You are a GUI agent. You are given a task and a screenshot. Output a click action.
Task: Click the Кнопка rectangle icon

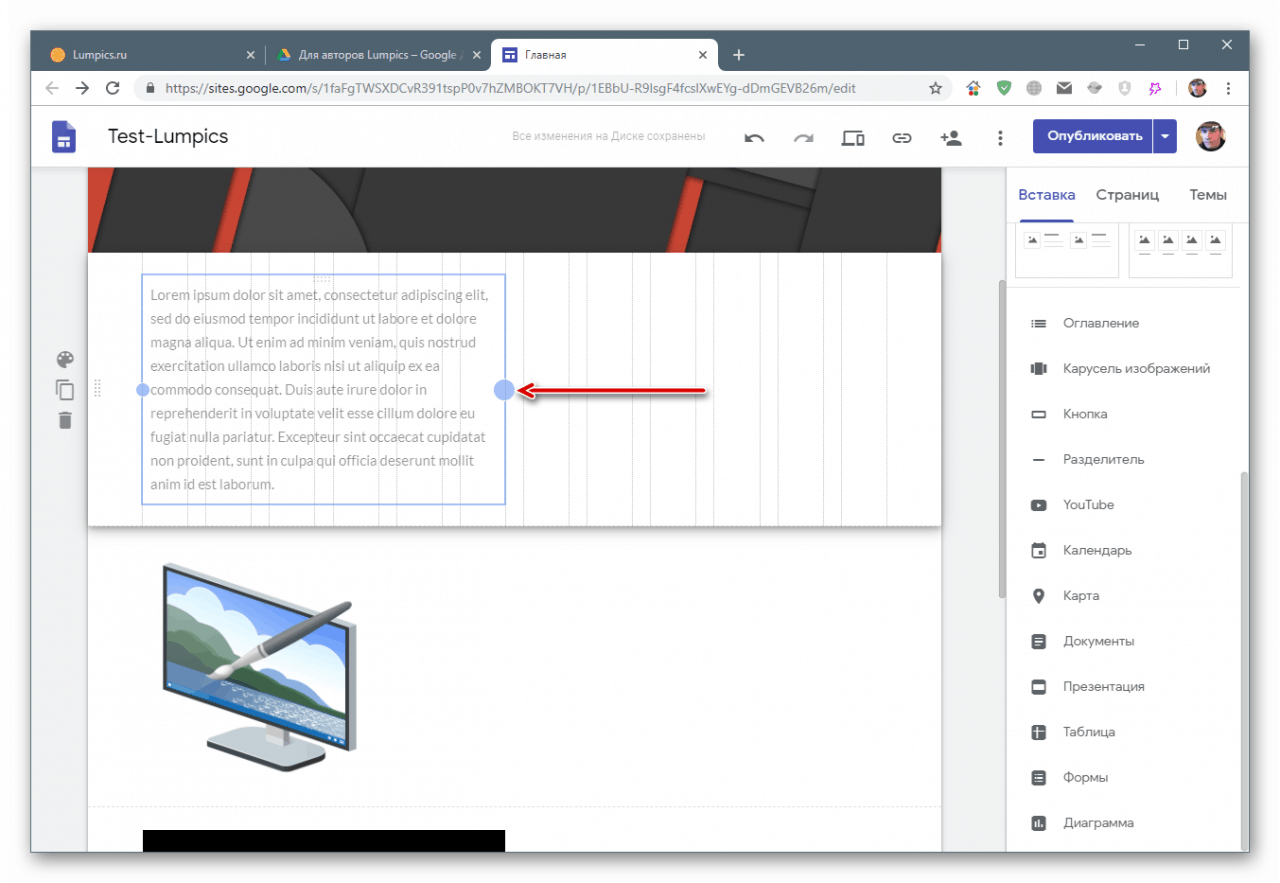1039,414
